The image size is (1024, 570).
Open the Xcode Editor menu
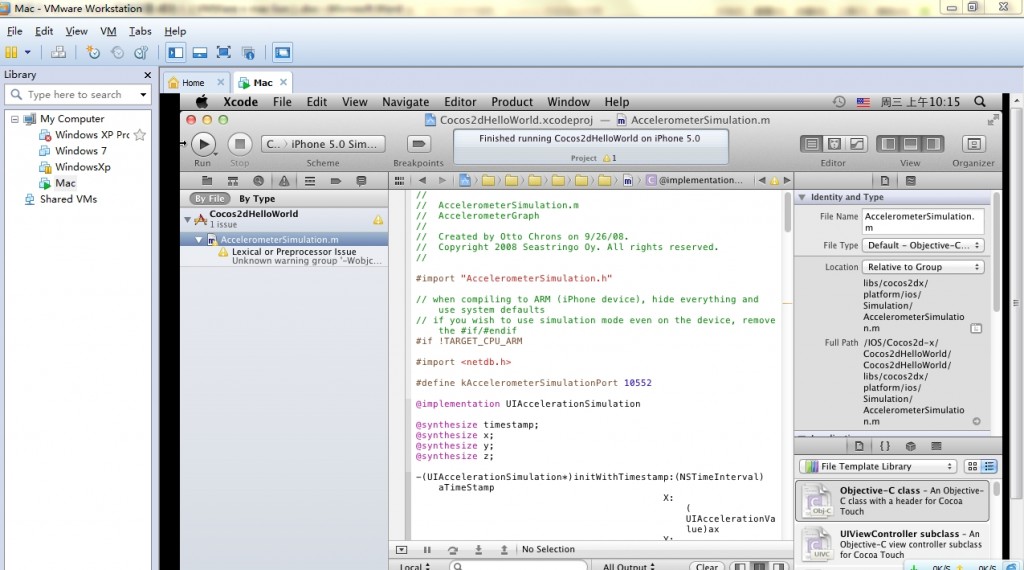(460, 102)
